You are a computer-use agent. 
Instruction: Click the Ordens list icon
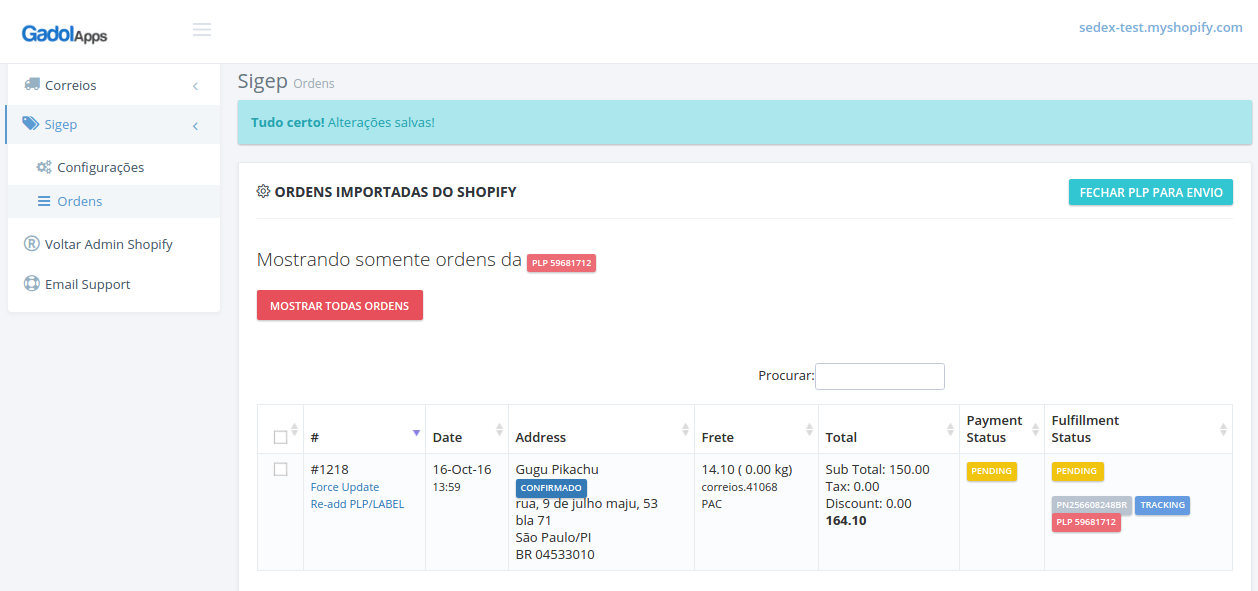(44, 201)
